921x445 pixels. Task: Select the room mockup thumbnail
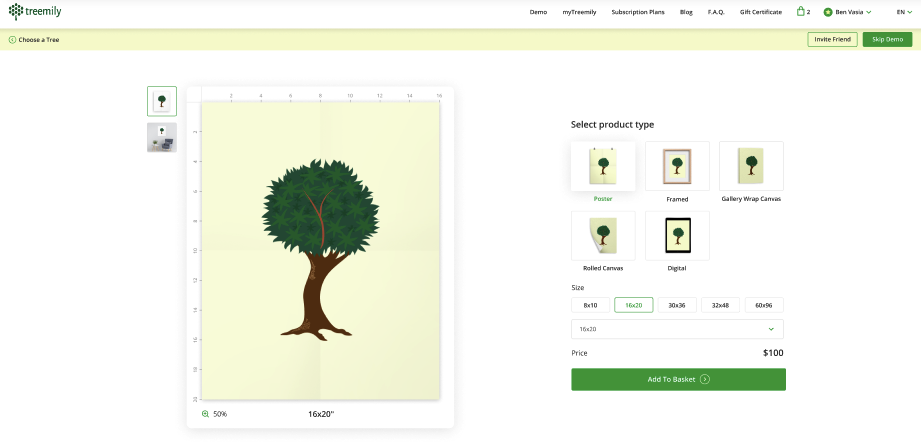162,137
